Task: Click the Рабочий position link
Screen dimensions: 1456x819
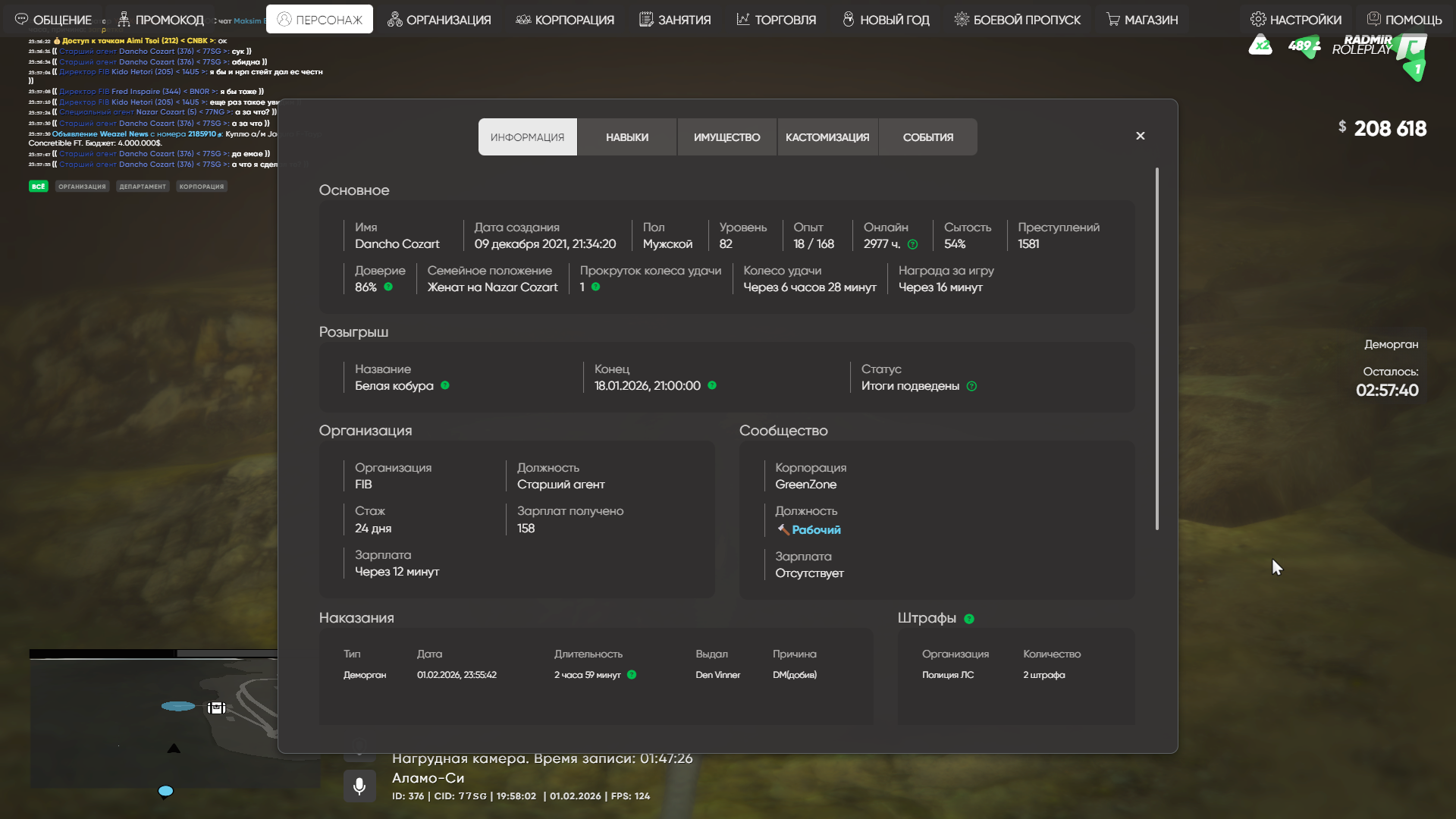Action: [815, 529]
